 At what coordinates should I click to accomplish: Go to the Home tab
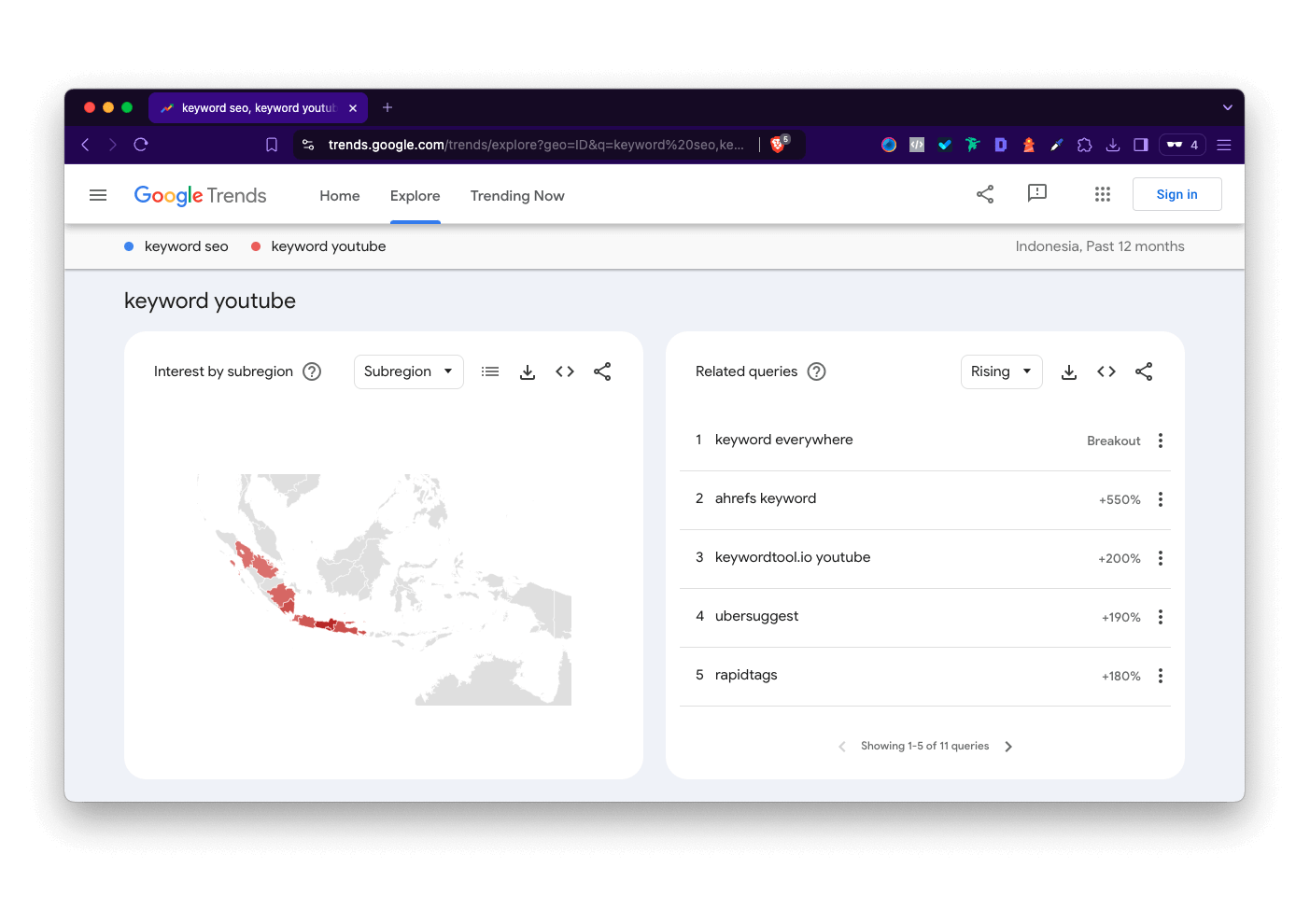(x=340, y=196)
